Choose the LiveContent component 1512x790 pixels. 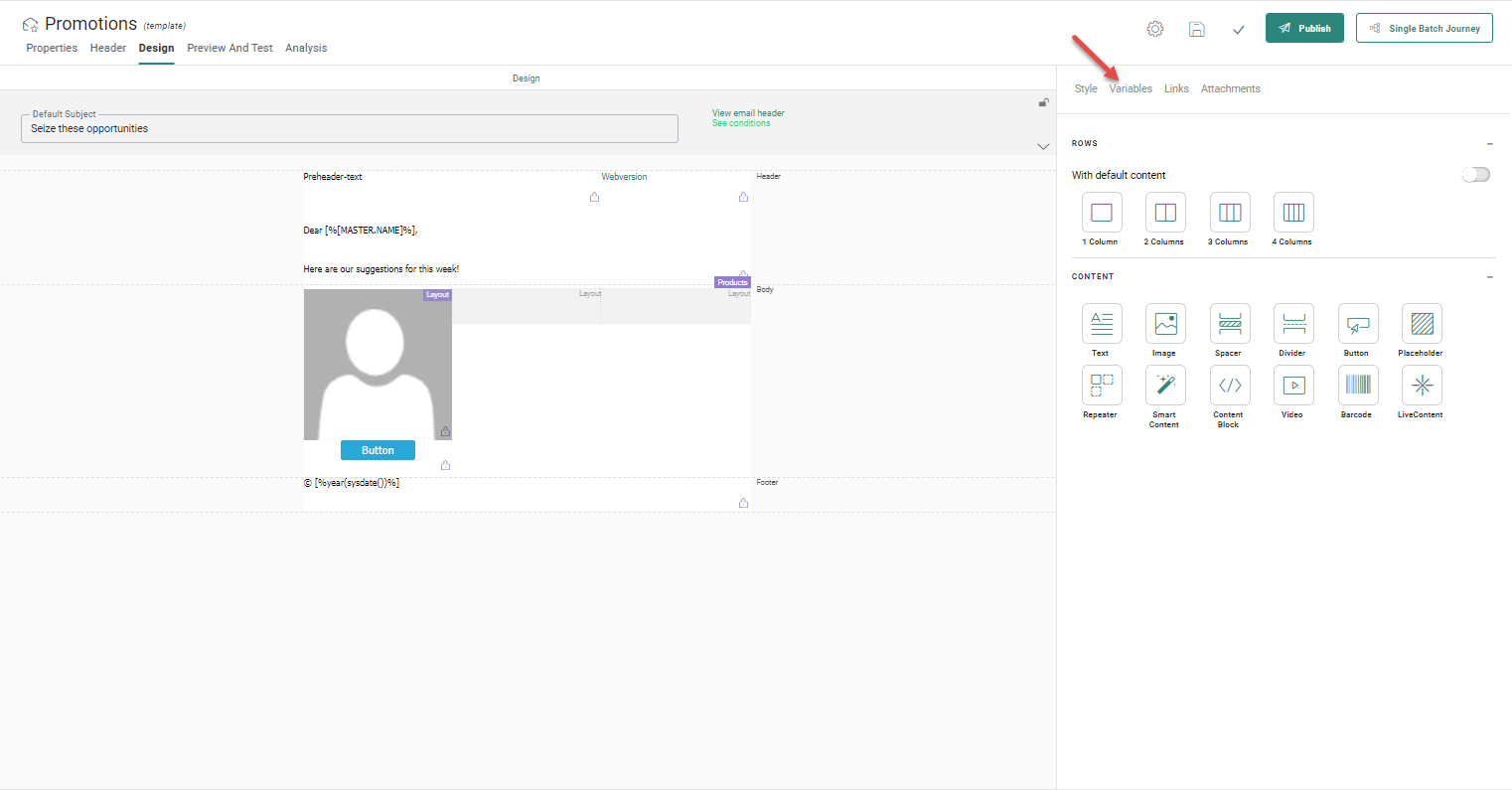point(1422,386)
